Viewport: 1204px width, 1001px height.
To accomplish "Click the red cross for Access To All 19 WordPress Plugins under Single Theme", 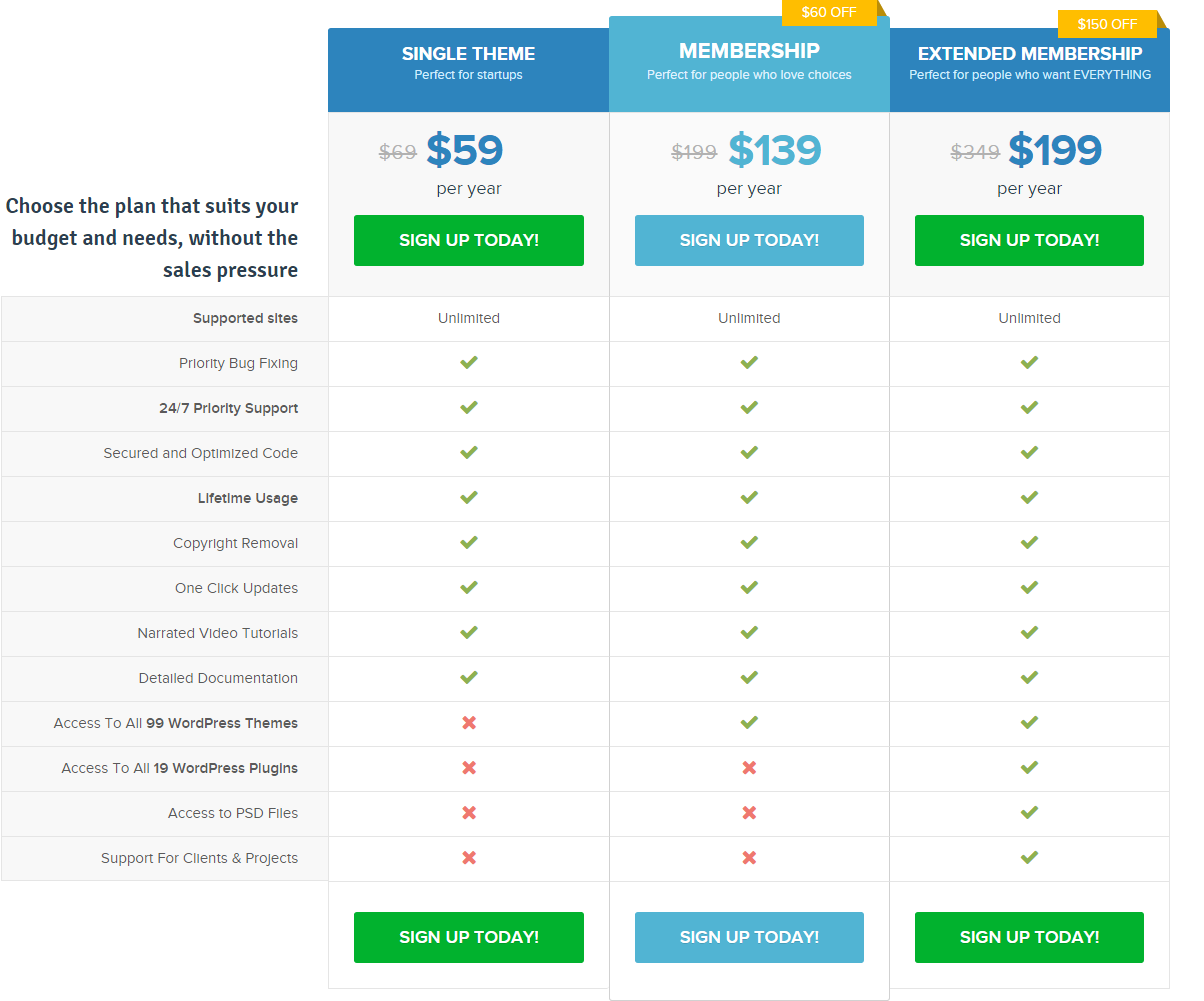I will pos(468,767).
